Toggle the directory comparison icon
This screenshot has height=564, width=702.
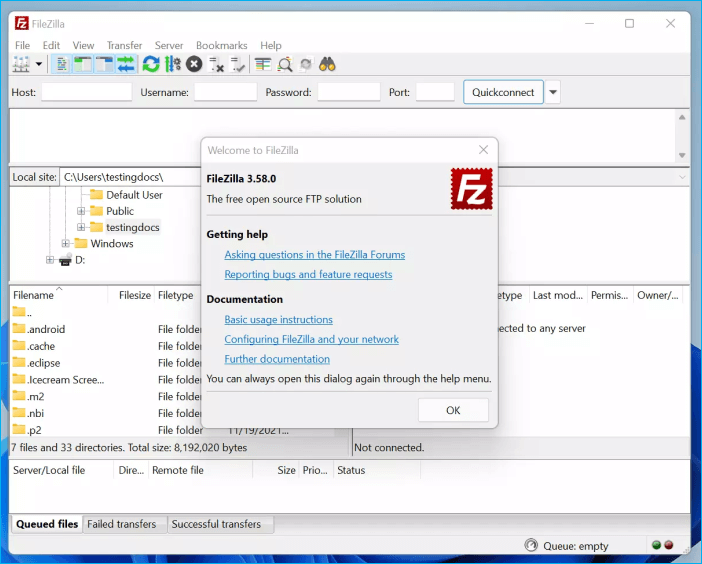pyautogui.click(x=284, y=64)
